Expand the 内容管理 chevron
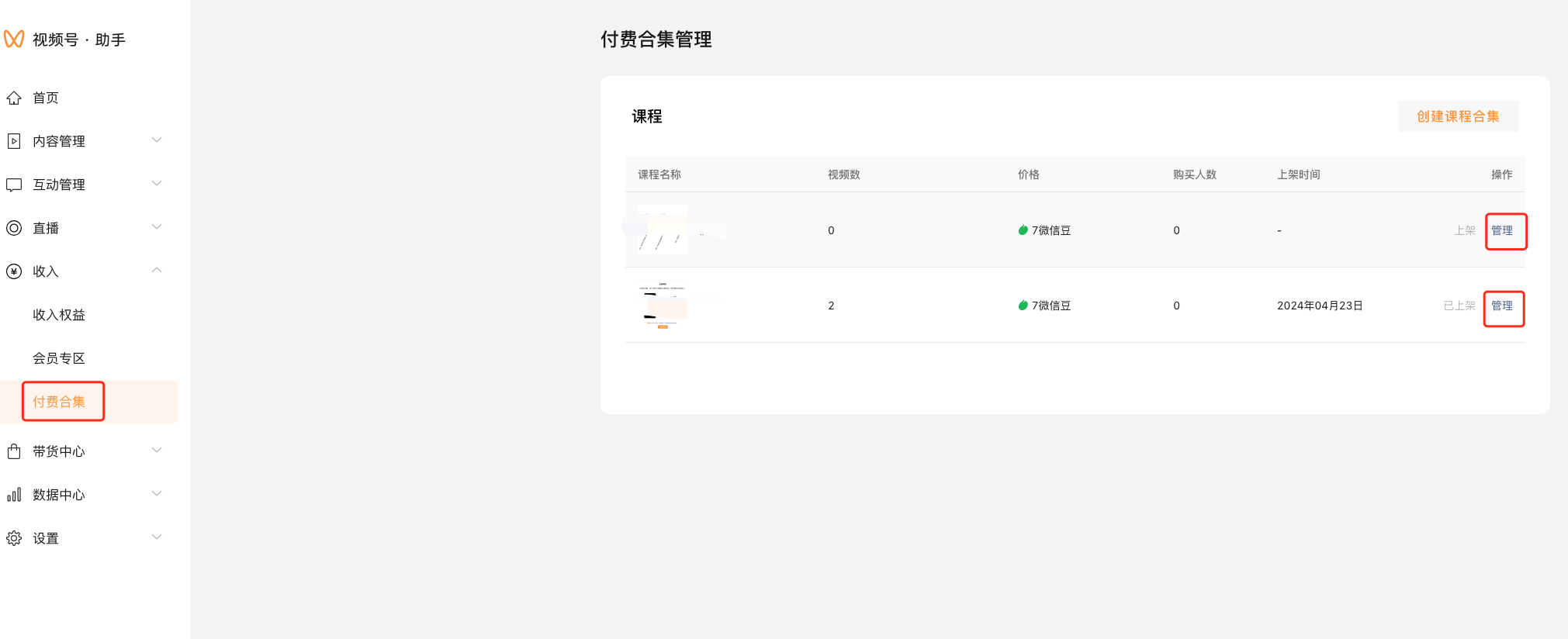Viewport: 1568px width, 639px height. click(157, 140)
